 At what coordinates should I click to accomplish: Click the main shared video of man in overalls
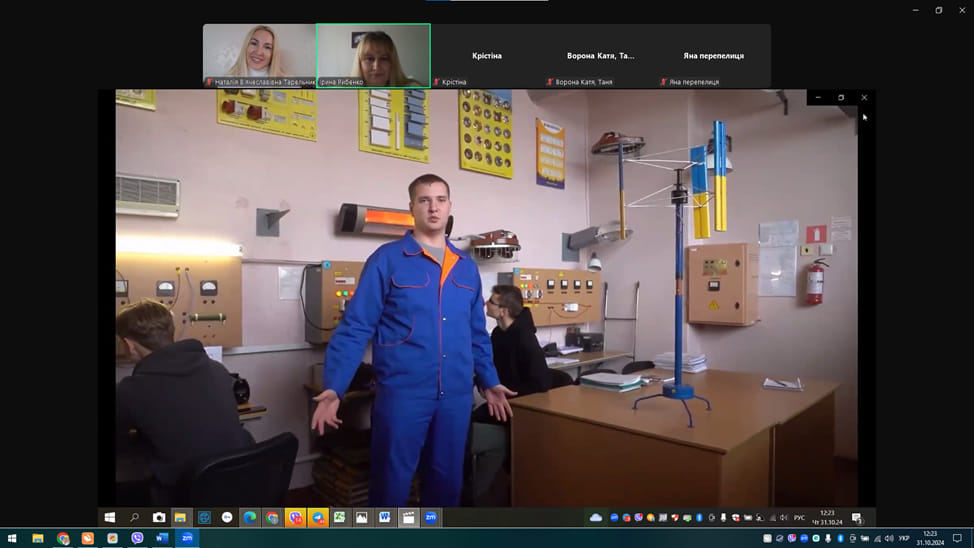(x=486, y=298)
